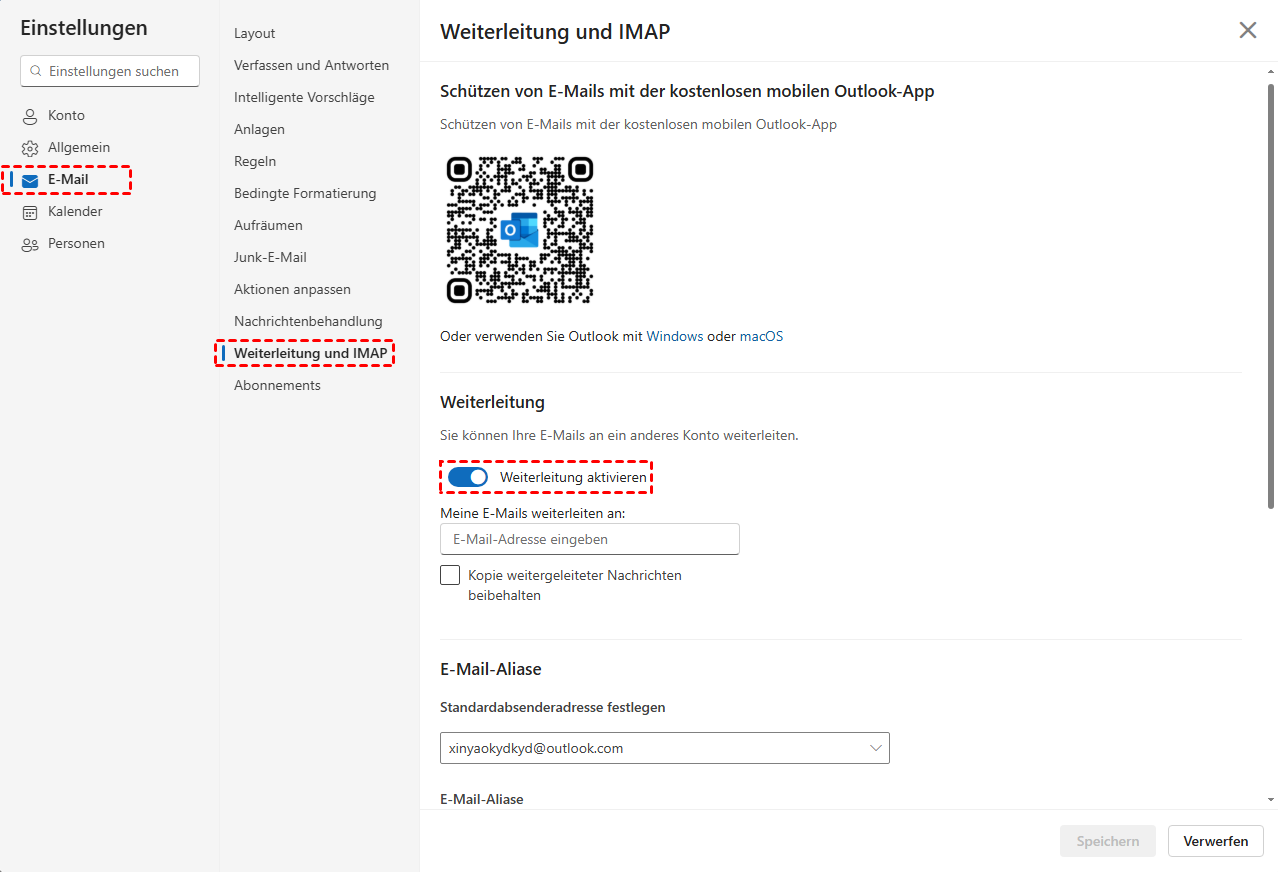
Task: Click the Personen people icon
Action: point(30,244)
